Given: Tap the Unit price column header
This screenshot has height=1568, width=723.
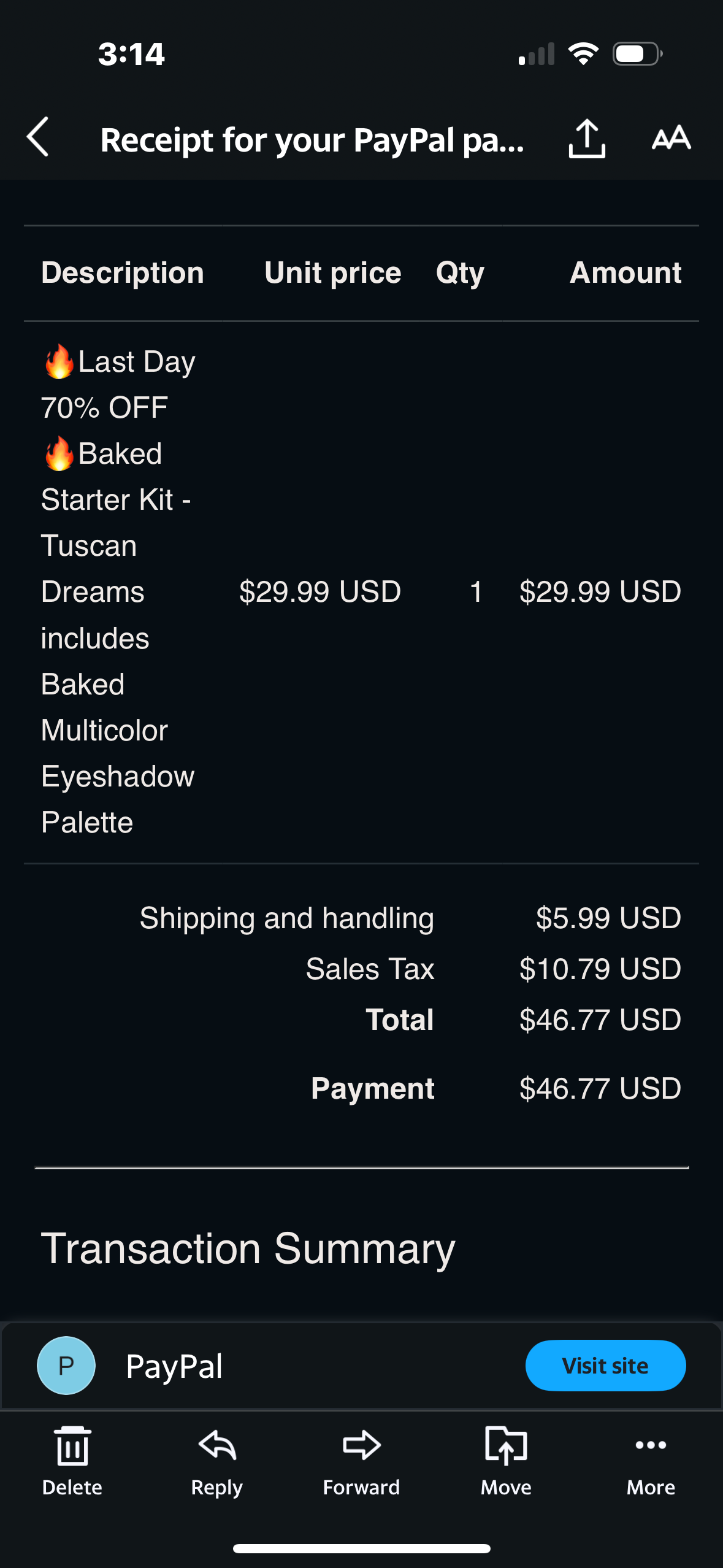Looking at the screenshot, I should [x=332, y=273].
